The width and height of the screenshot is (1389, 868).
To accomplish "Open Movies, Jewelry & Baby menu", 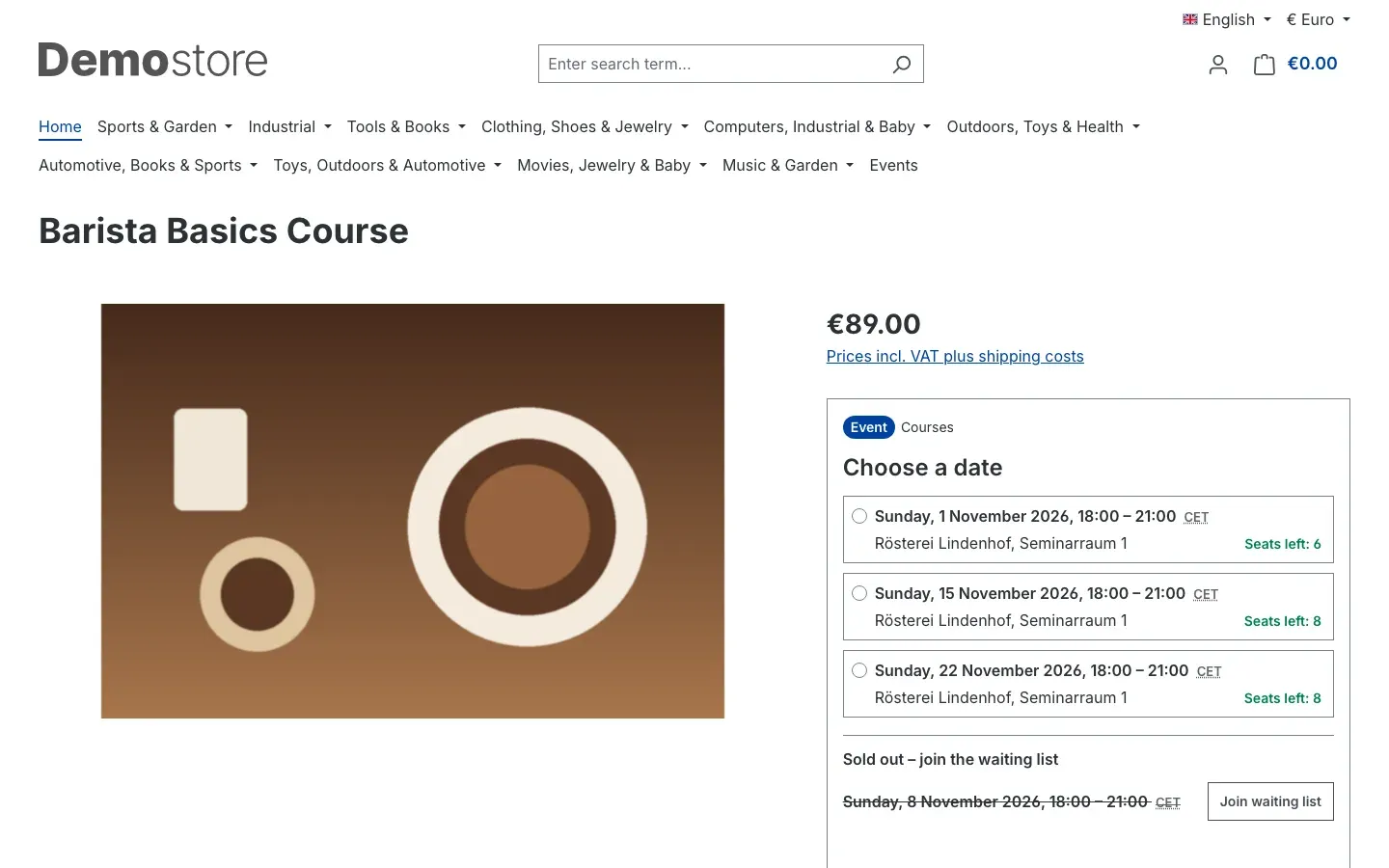I will 612,165.
